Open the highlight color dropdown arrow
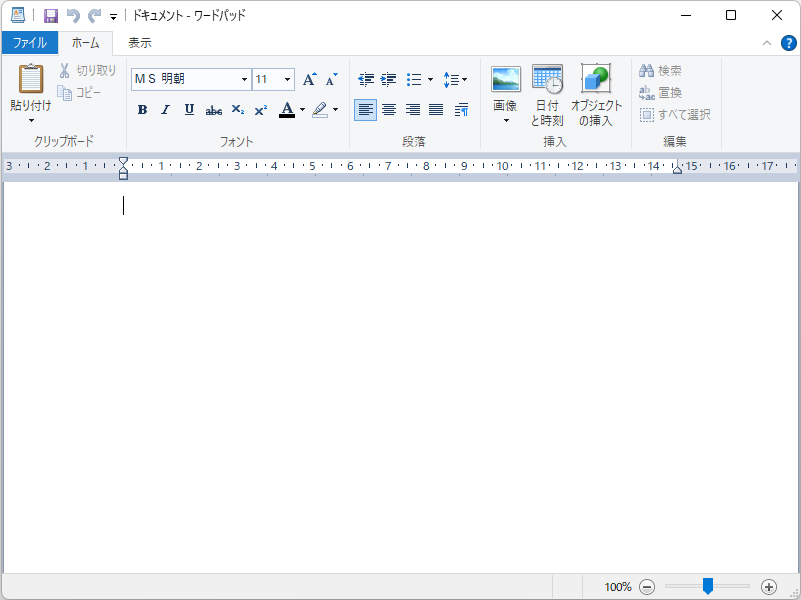The width and height of the screenshot is (801, 600). tap(336, 109)
